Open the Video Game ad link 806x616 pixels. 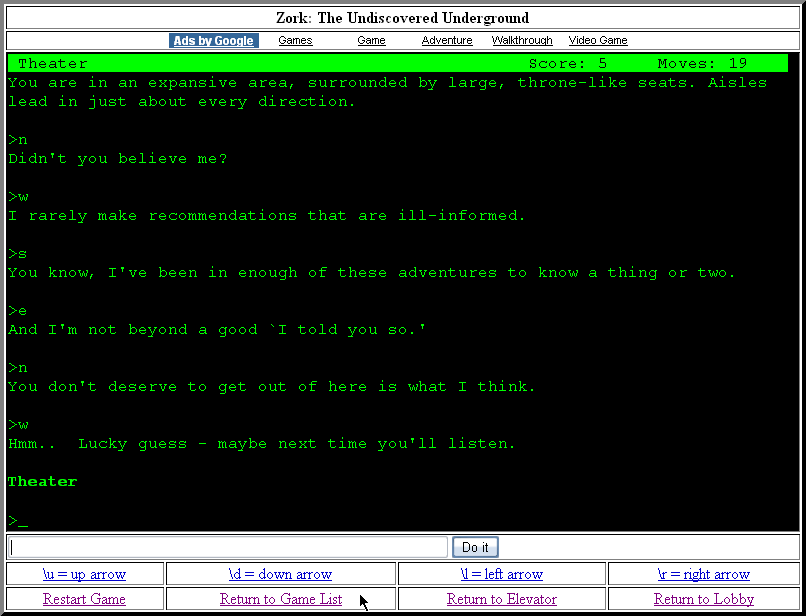coord(598,41)
